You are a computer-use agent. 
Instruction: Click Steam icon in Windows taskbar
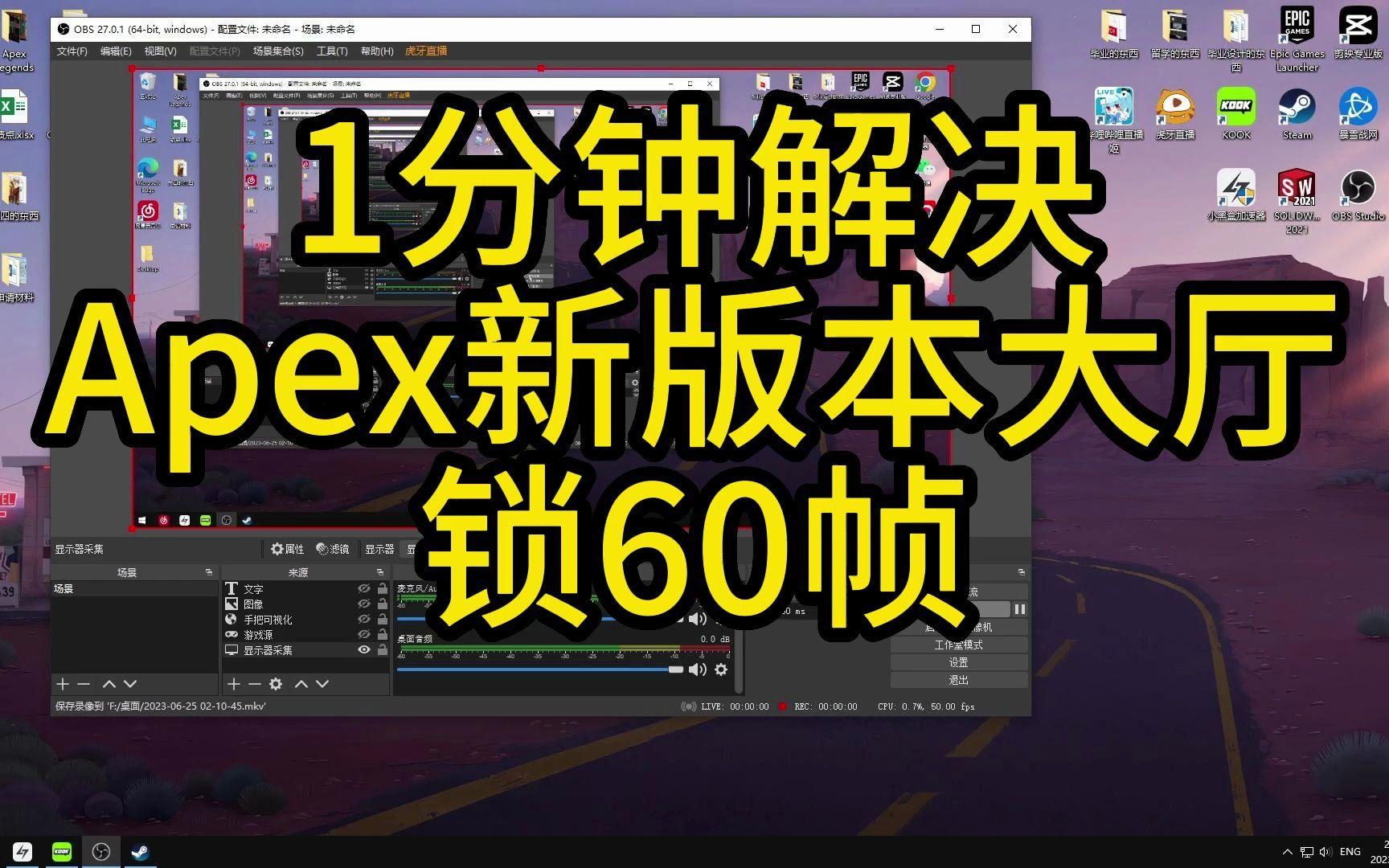pos(140,852)
